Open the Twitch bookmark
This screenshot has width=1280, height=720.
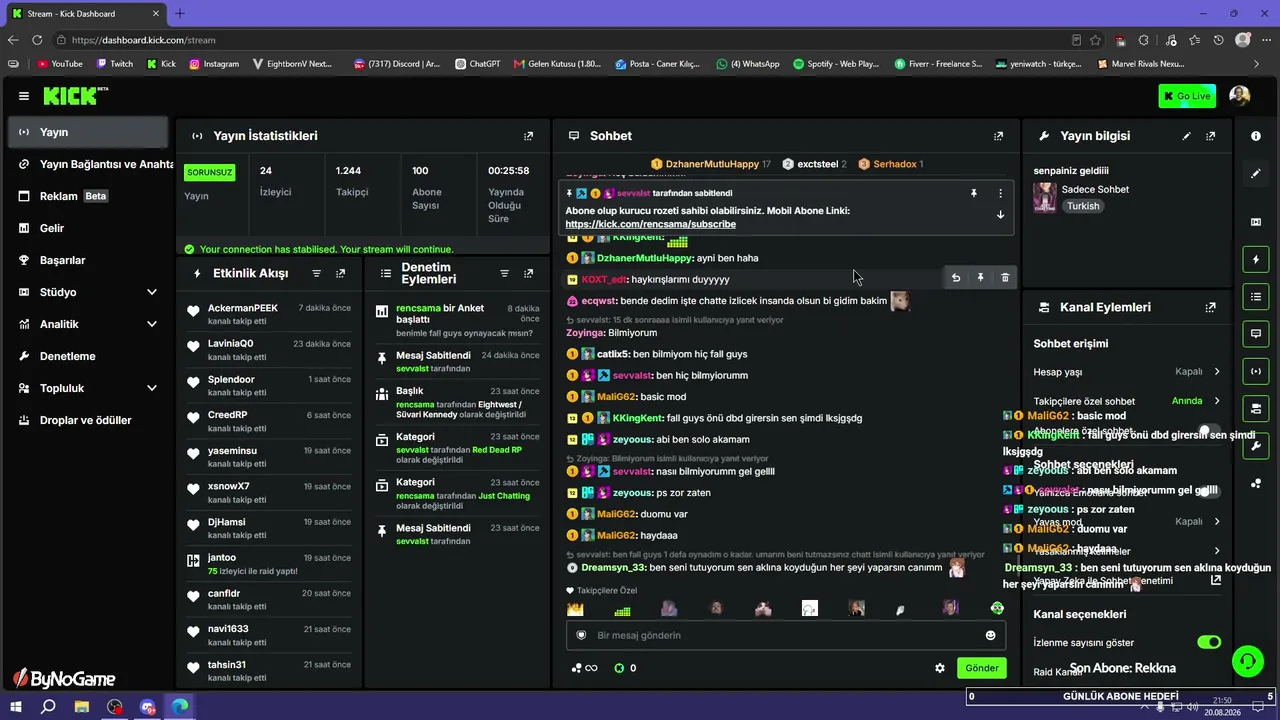115,64
